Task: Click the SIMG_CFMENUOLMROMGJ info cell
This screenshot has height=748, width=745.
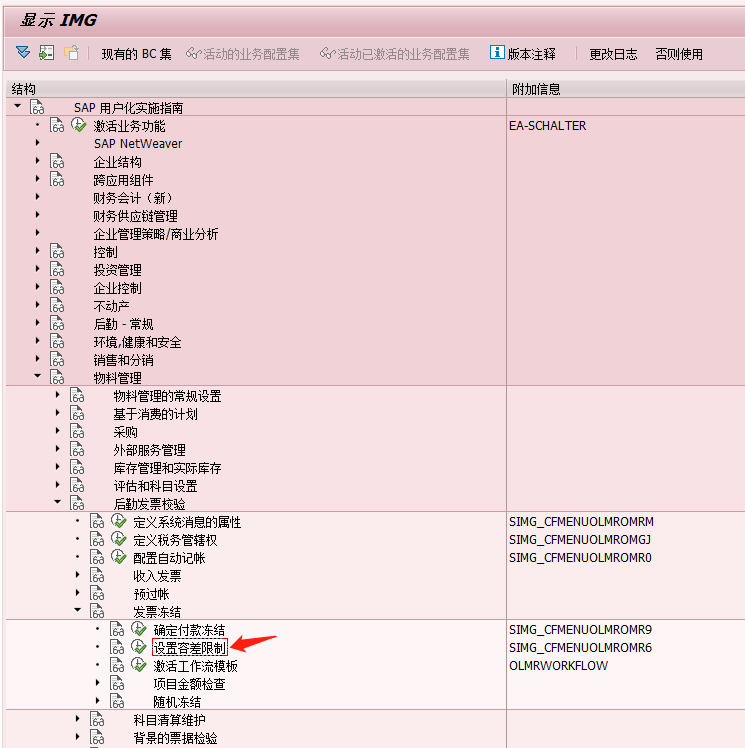Action: point(580,540)
